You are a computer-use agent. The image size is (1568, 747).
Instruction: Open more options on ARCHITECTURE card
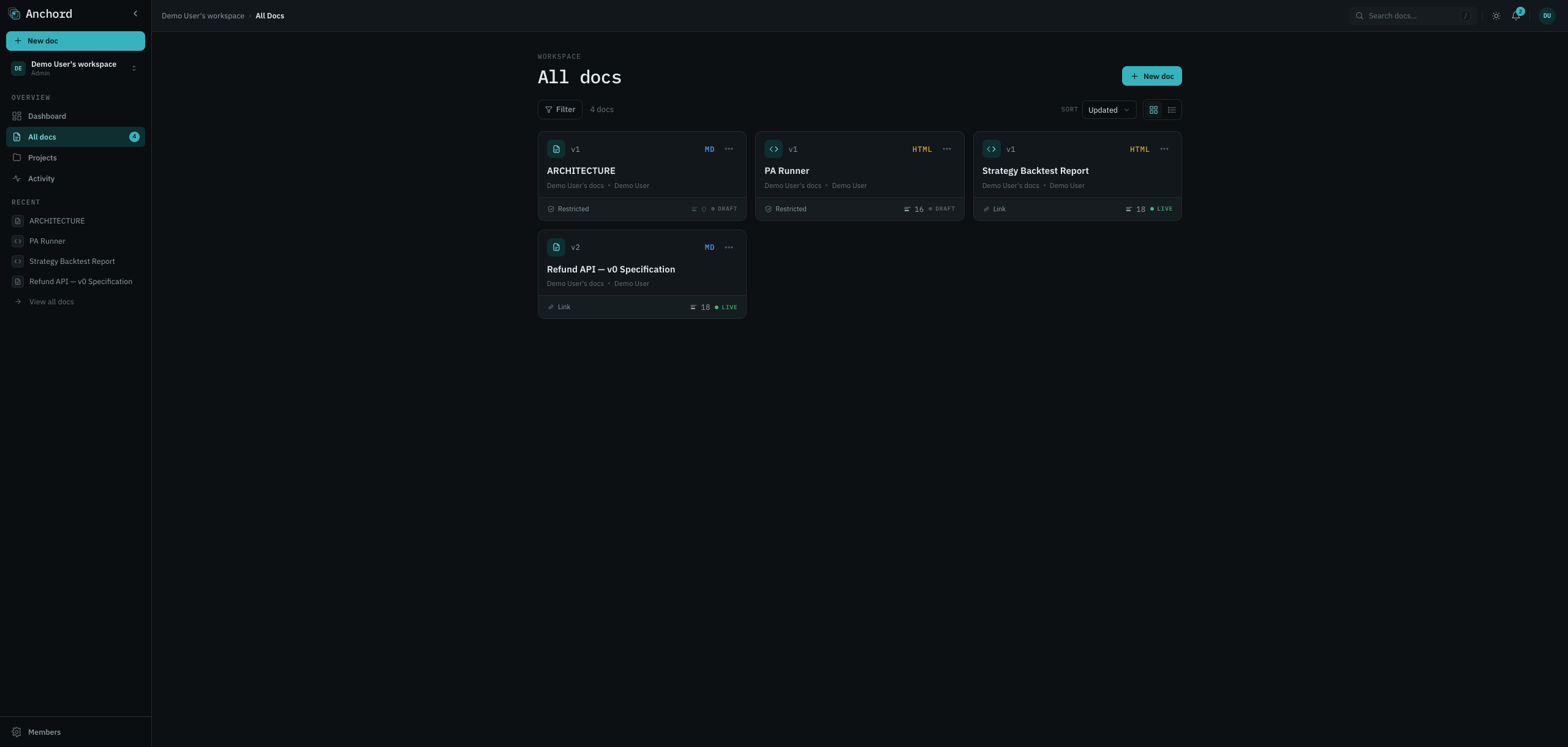pyautogui.click(x=729, y=149)
